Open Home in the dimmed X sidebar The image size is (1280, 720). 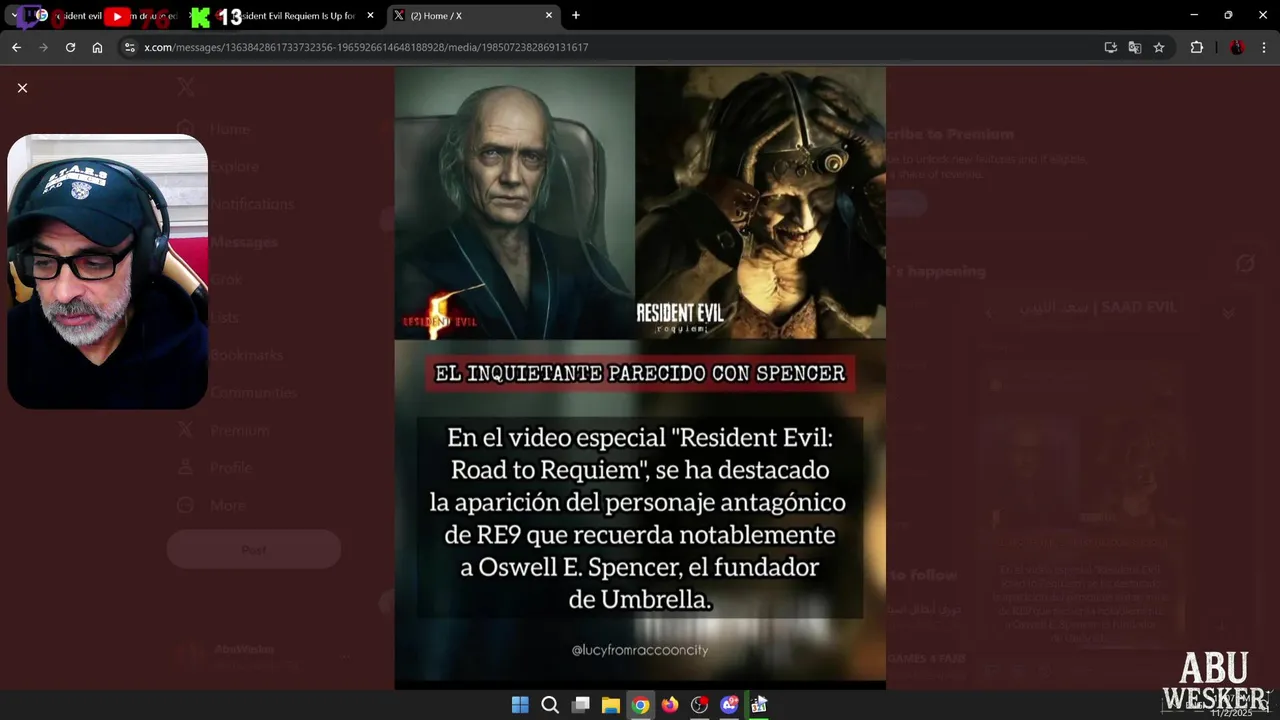coord(213,129)
